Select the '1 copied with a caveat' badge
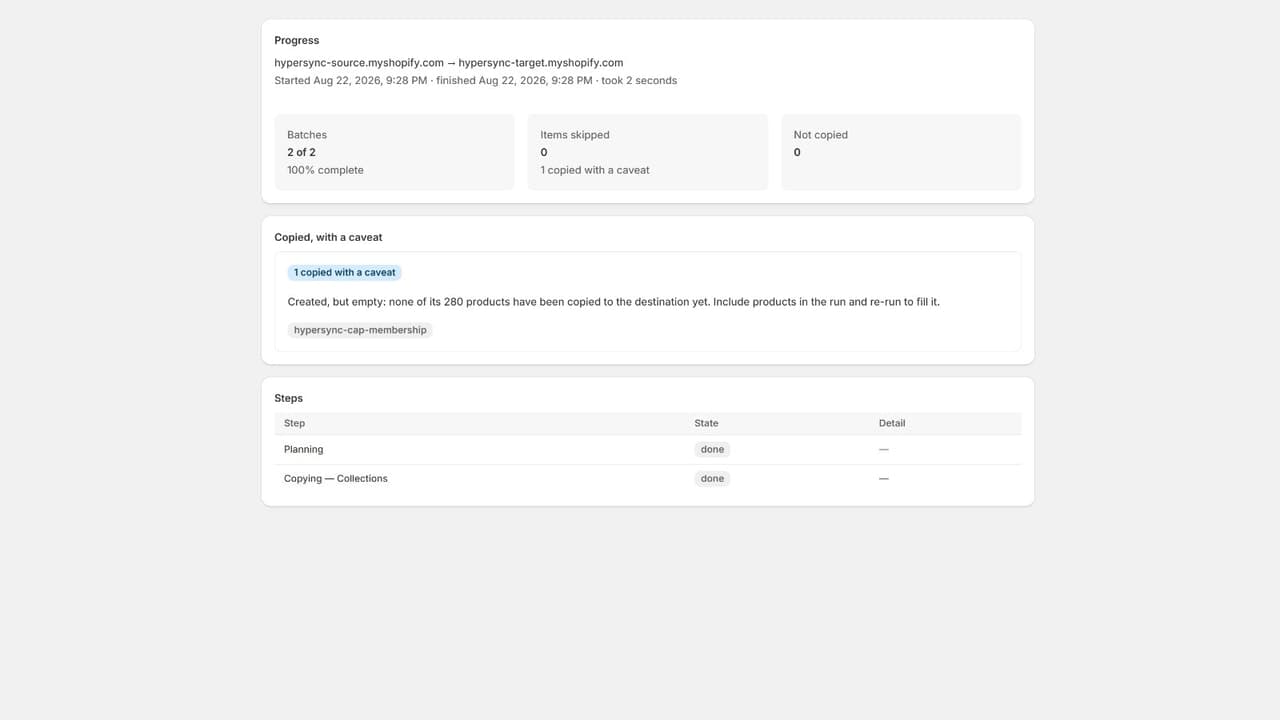Screen dimensions: 1280x720 pos(345,272)
